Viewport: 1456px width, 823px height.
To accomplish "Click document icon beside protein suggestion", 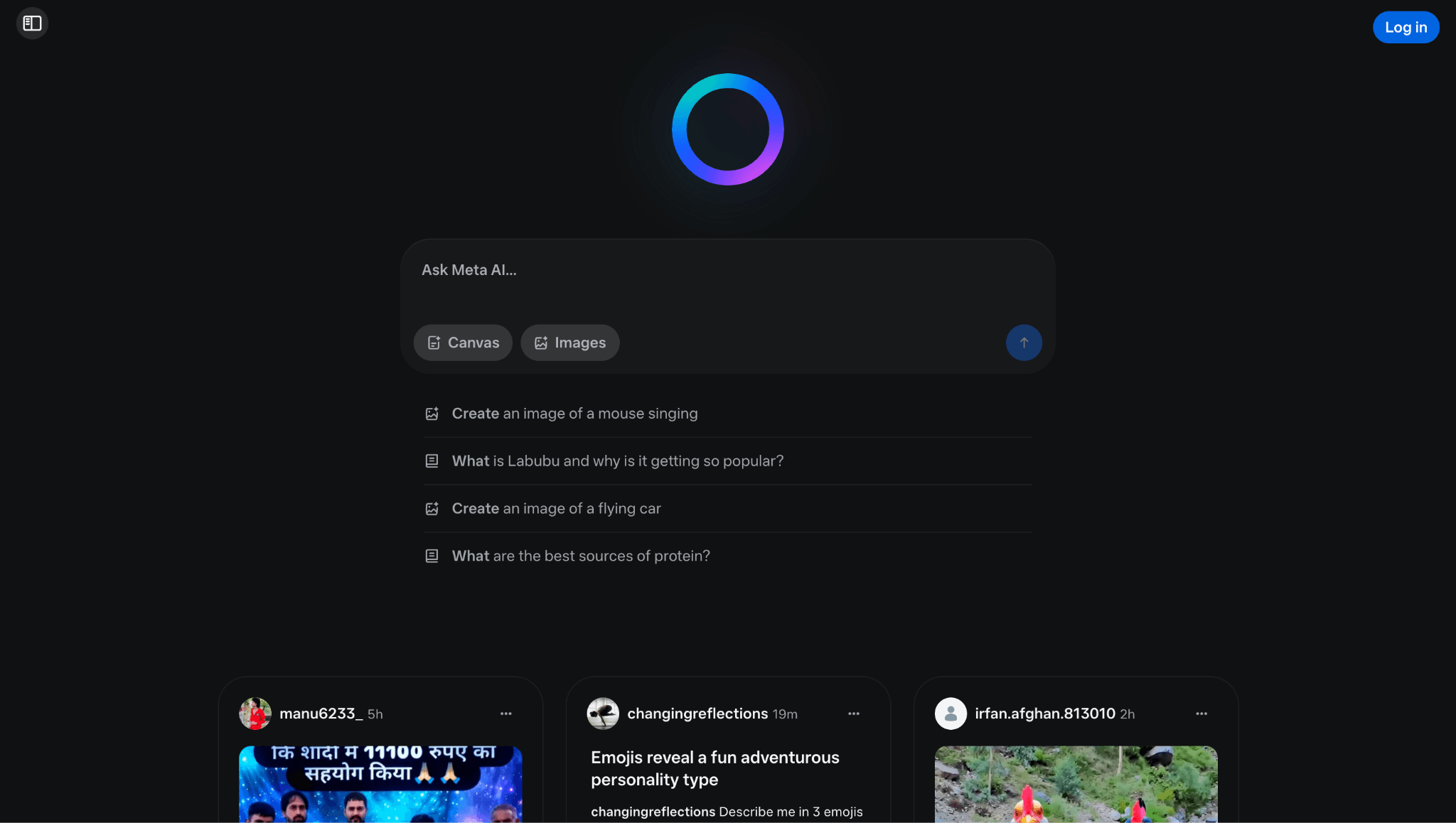I will (x=432, y=556).
